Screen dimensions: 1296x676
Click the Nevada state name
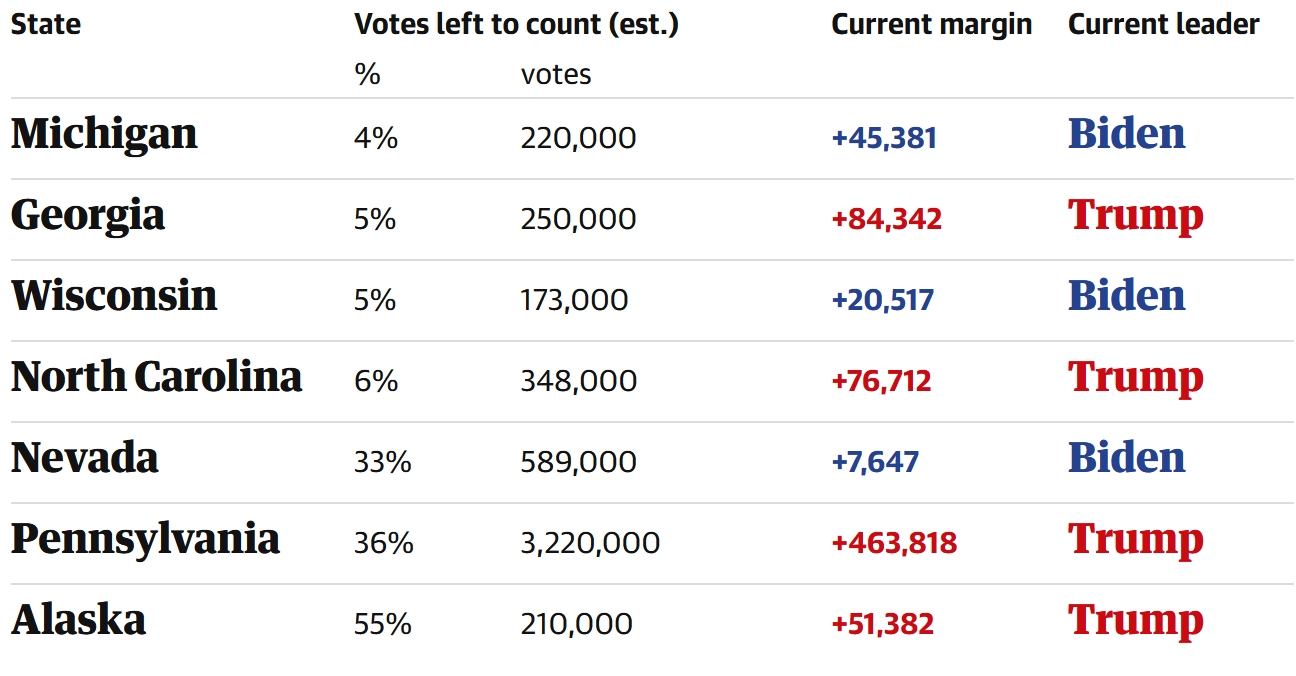tap(85, 458)
